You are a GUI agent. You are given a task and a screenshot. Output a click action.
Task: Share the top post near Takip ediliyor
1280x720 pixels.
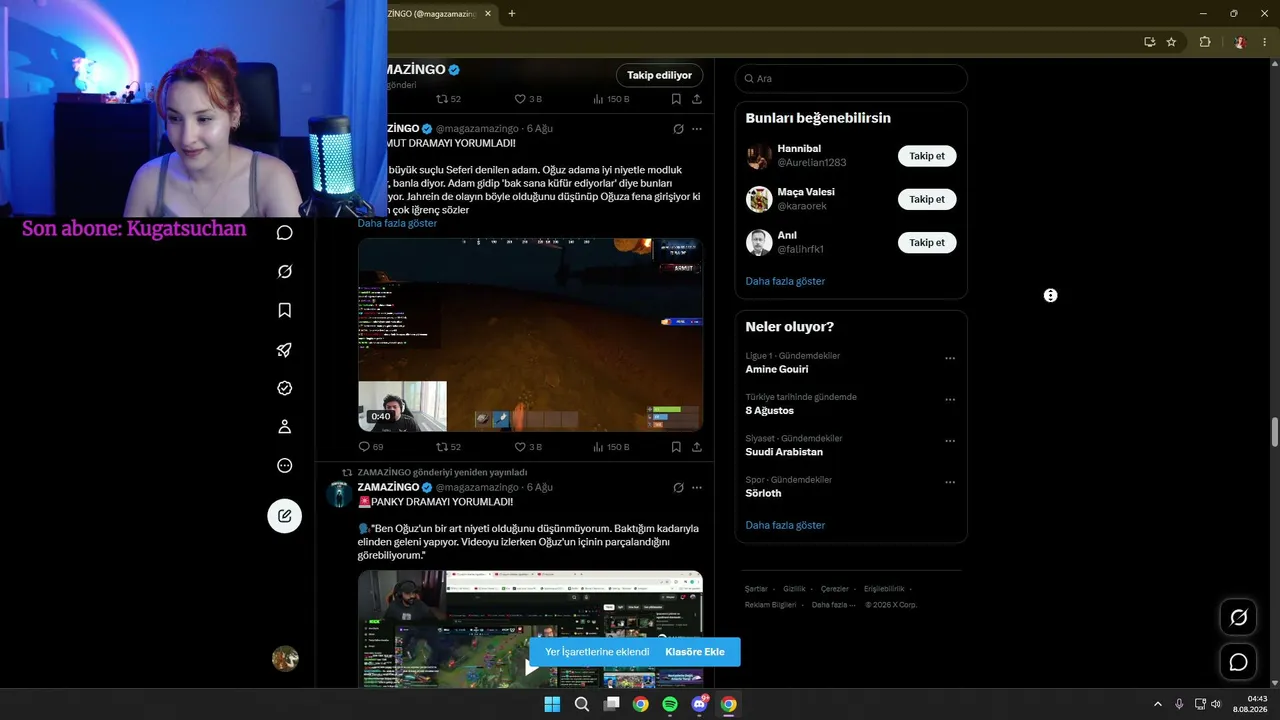(697, 99)
